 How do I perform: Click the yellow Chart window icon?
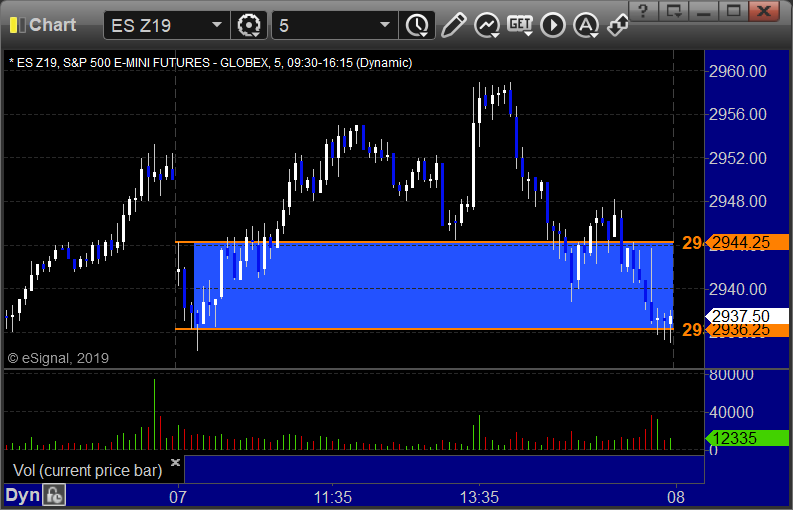point(17,25)
